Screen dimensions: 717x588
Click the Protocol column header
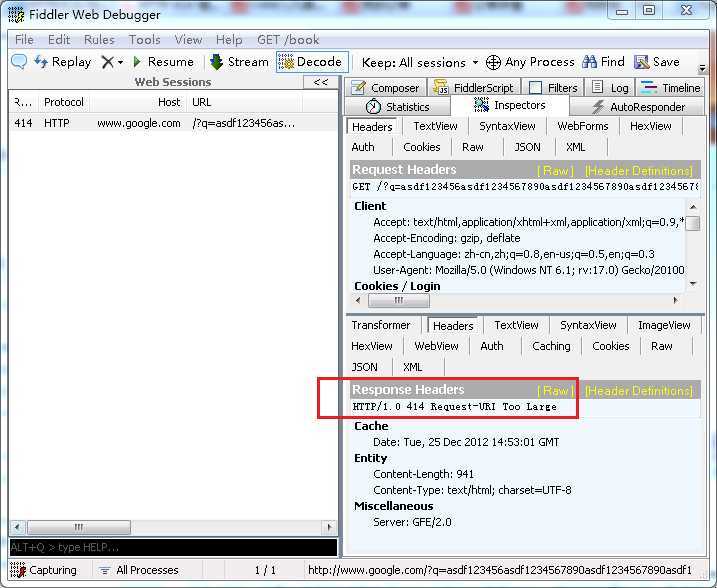pos(64,102)
